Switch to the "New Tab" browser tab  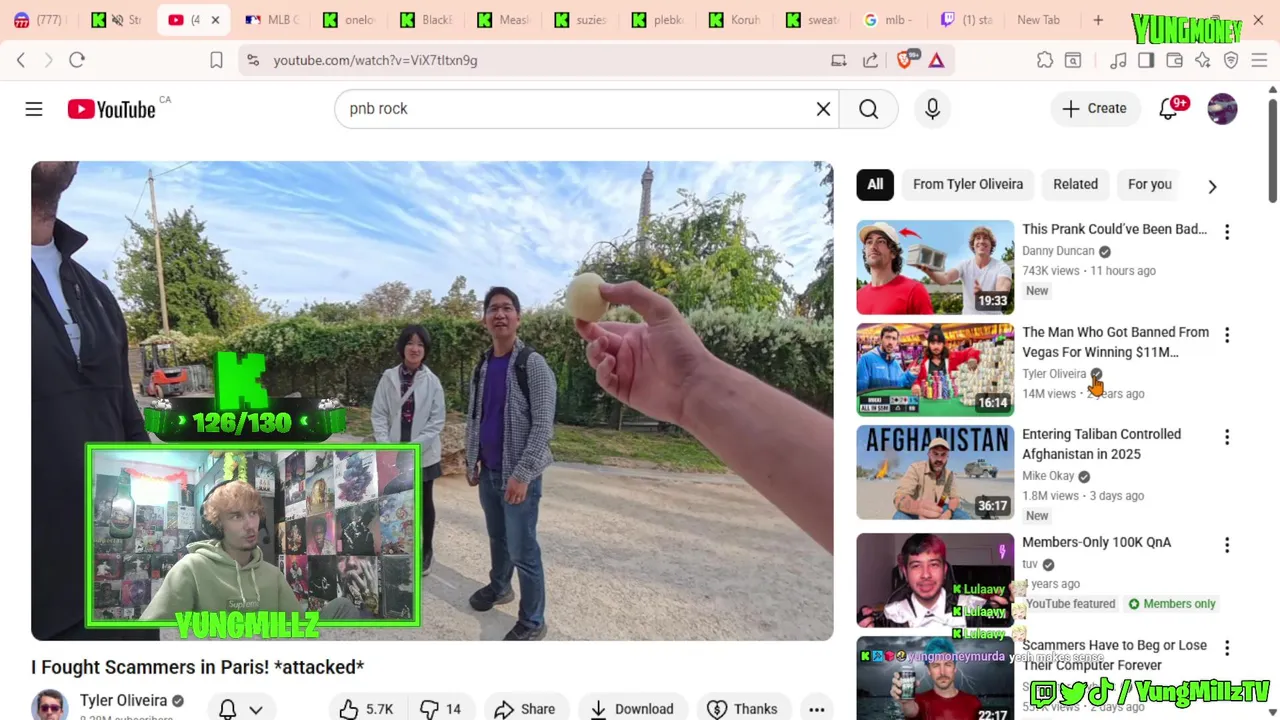1038,20
